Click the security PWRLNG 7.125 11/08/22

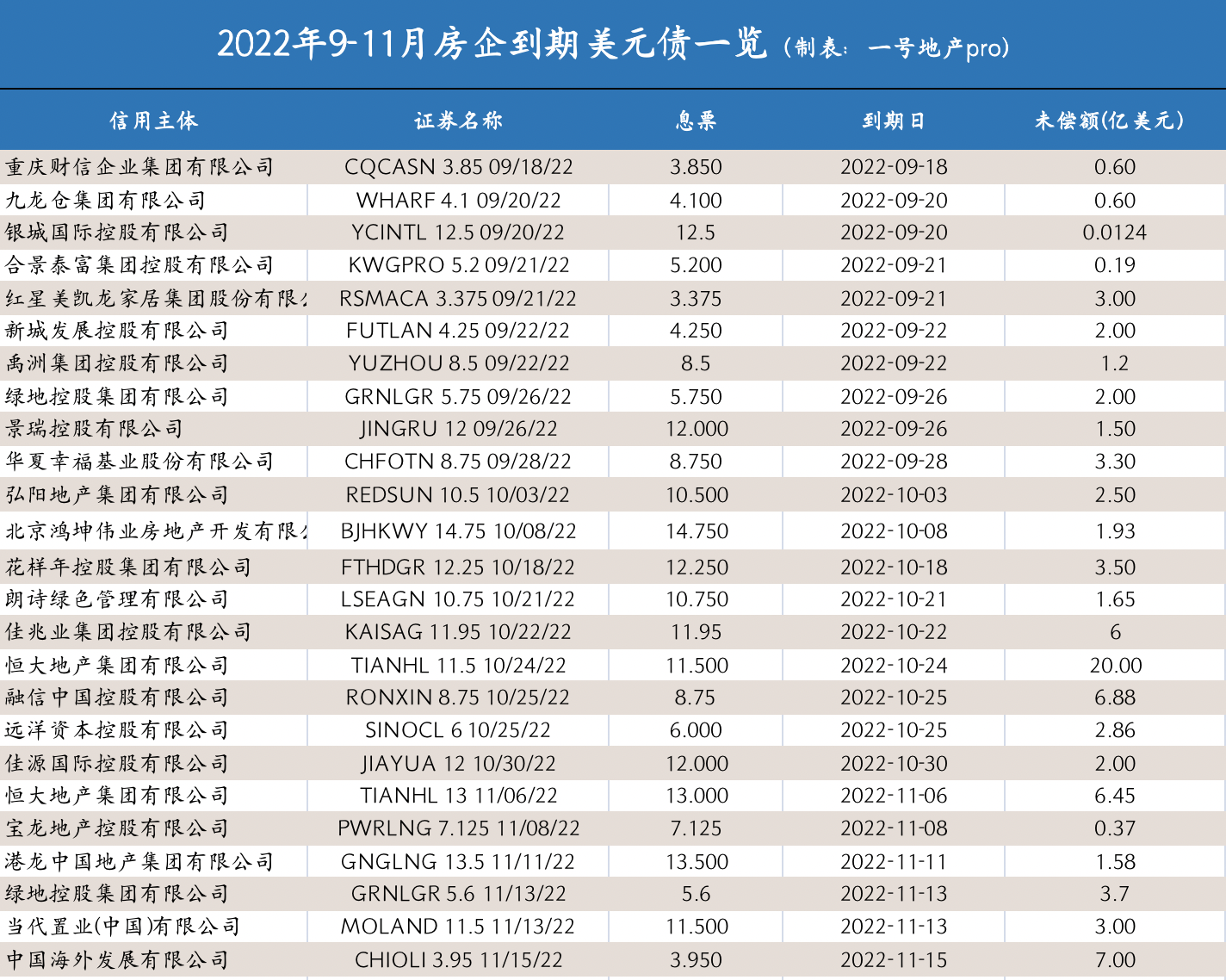point(458,828)
